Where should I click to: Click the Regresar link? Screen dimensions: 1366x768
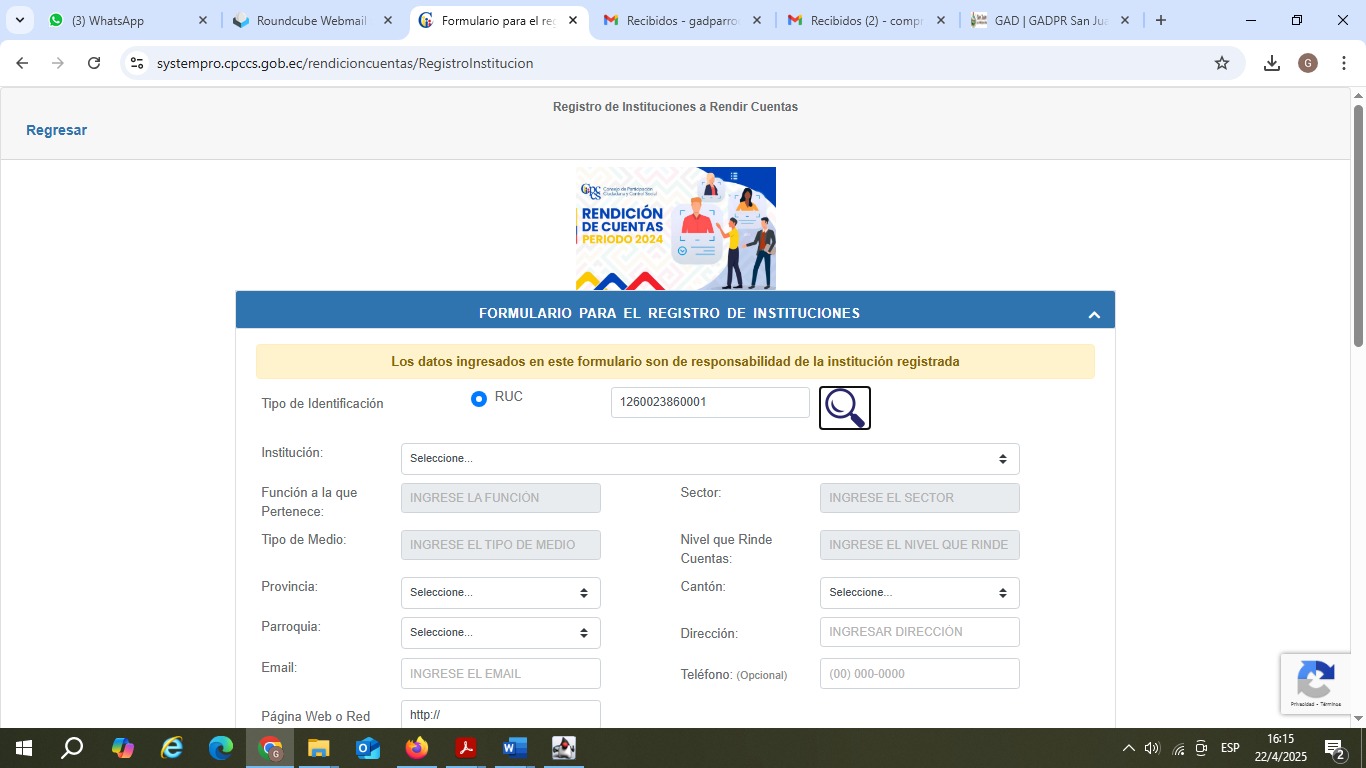56,130
